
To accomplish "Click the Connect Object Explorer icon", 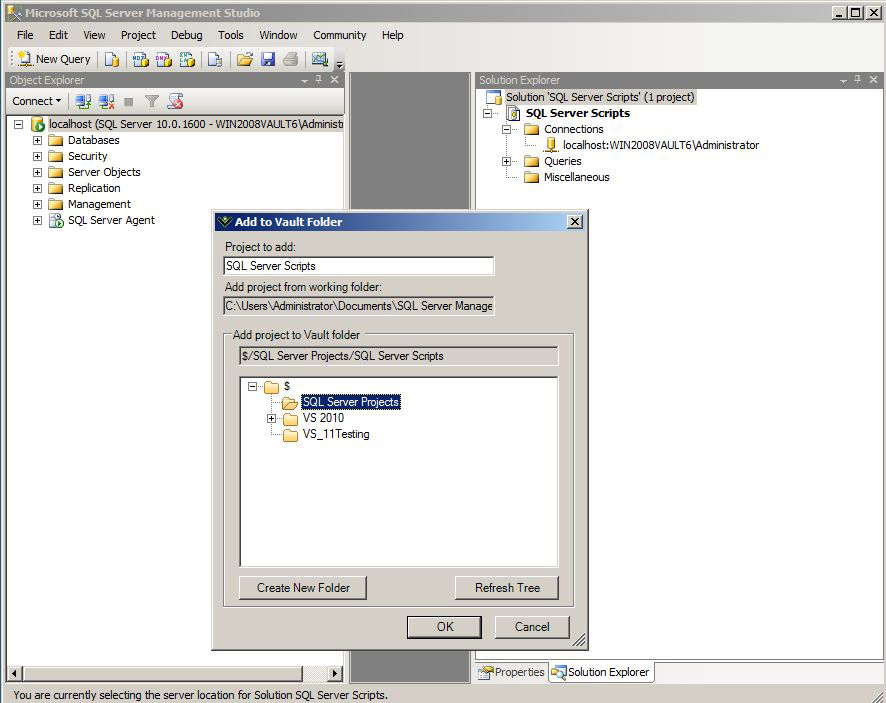I will pyautogui.click(x=84, y=101).
